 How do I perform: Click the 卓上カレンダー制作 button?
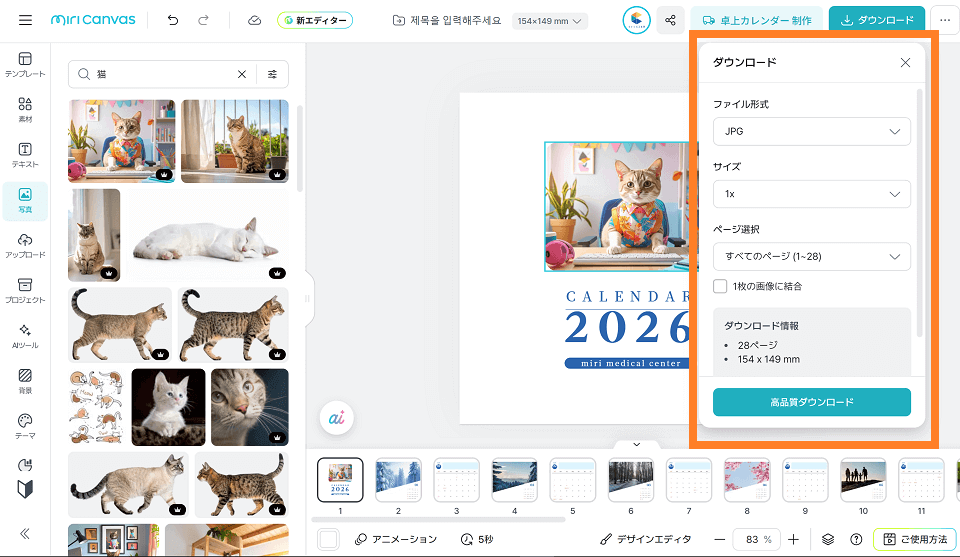756,20
